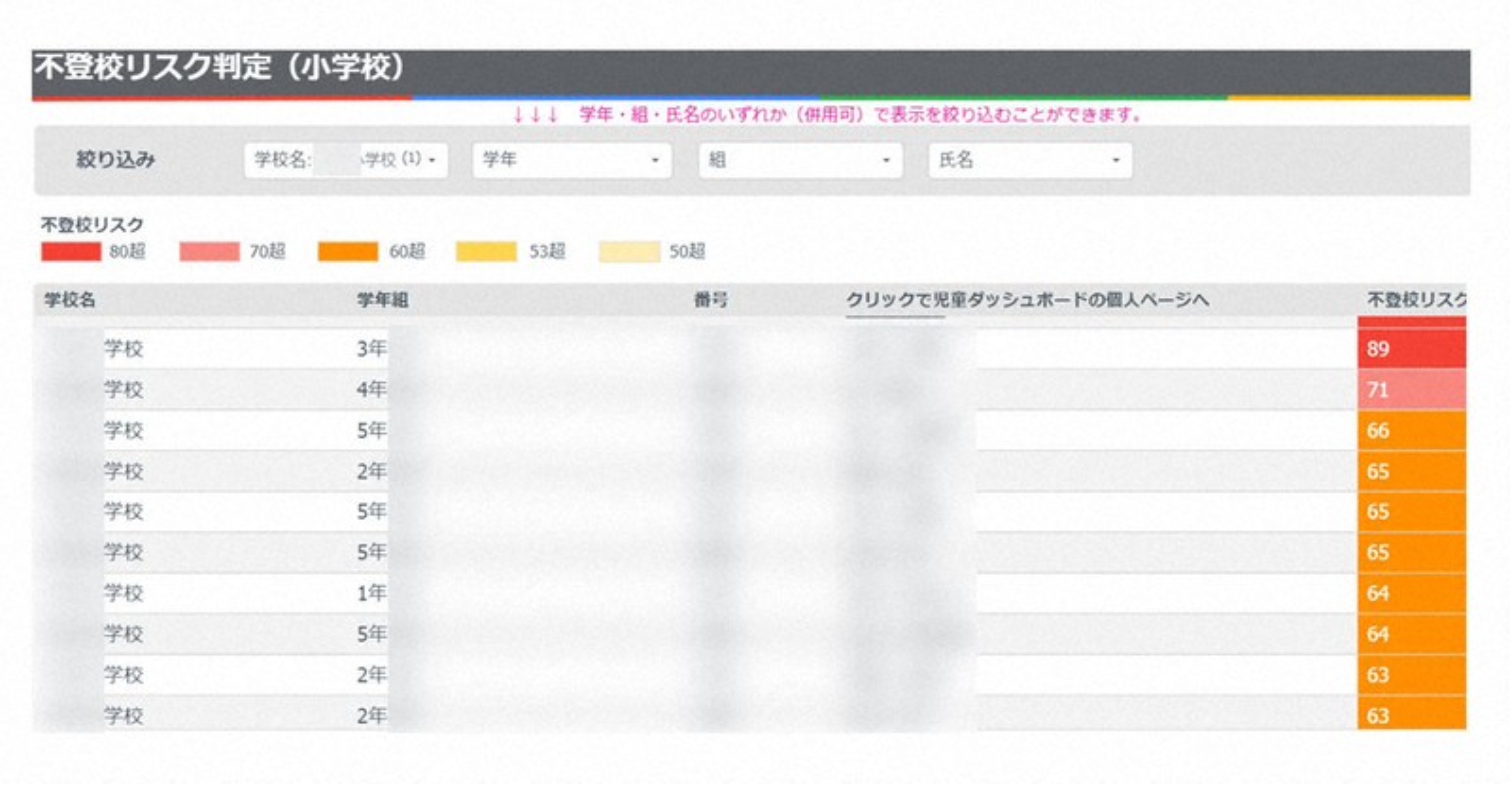The width and height of the screenshot is (1512, 788).
Task: Sort table by 番号 column header
Action: pos(710,300)
